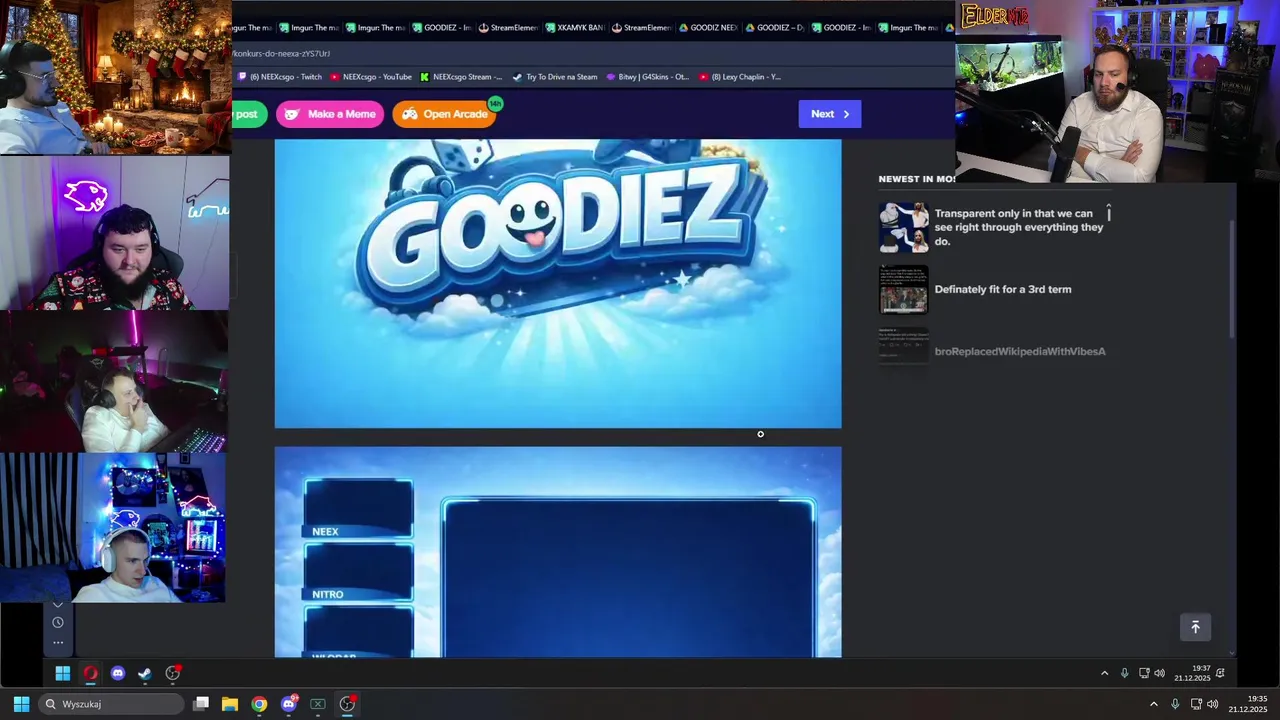
Task: Open the 19:35 clock on main taskbar
Action: [x=1248, y=704]
